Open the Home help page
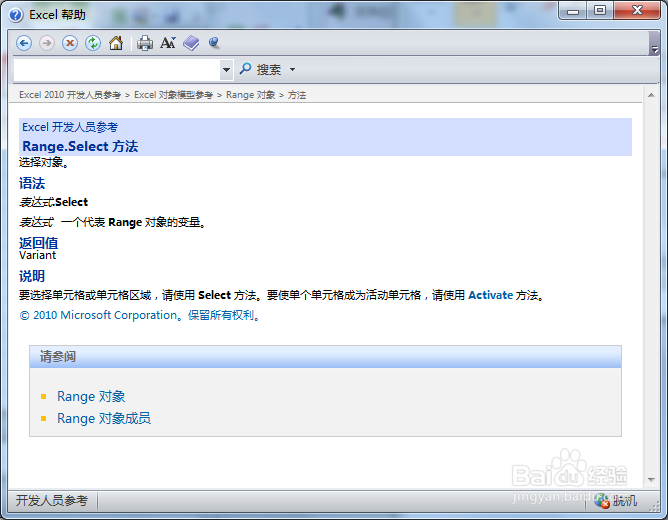 pos(116,43)
